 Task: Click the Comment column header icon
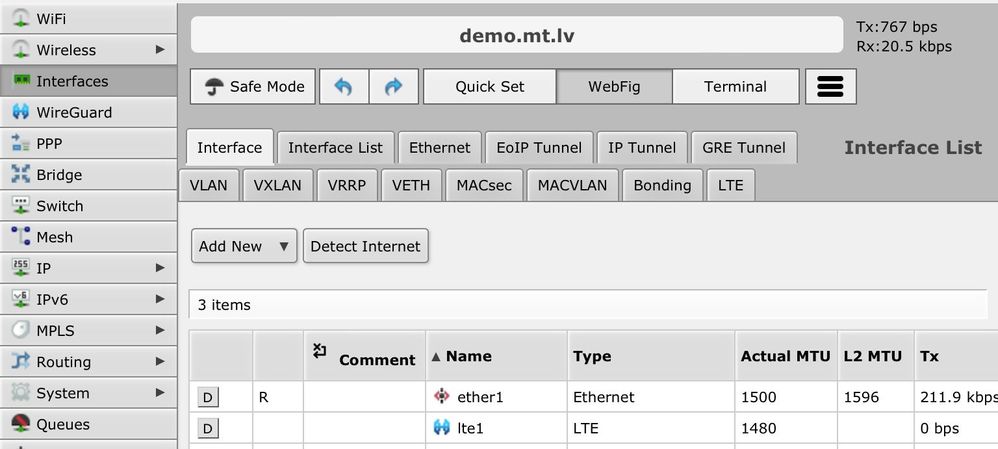(320, 351)
